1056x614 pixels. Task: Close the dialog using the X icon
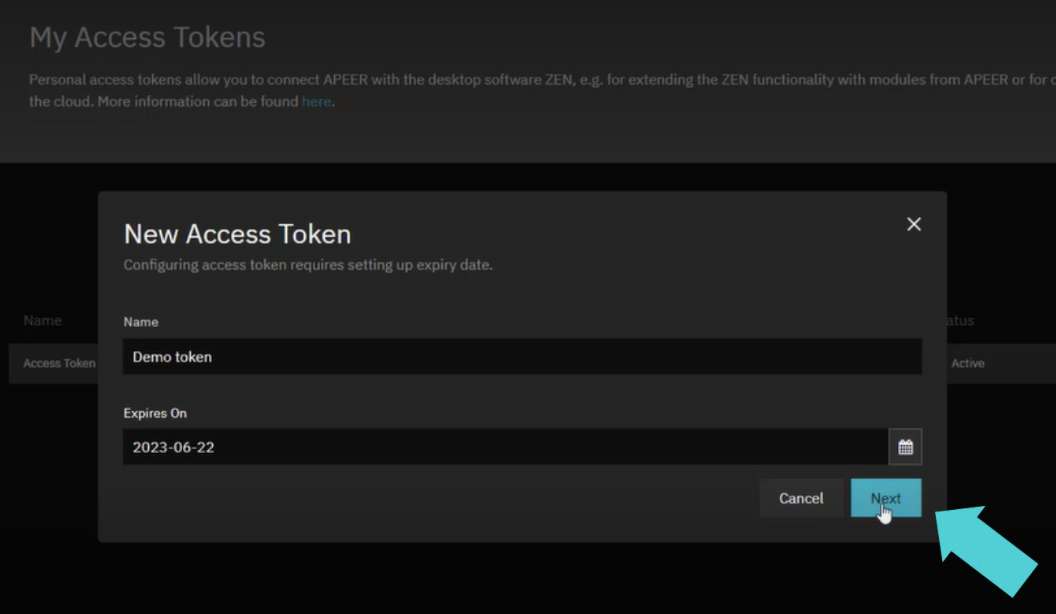[x=913, y=224]
